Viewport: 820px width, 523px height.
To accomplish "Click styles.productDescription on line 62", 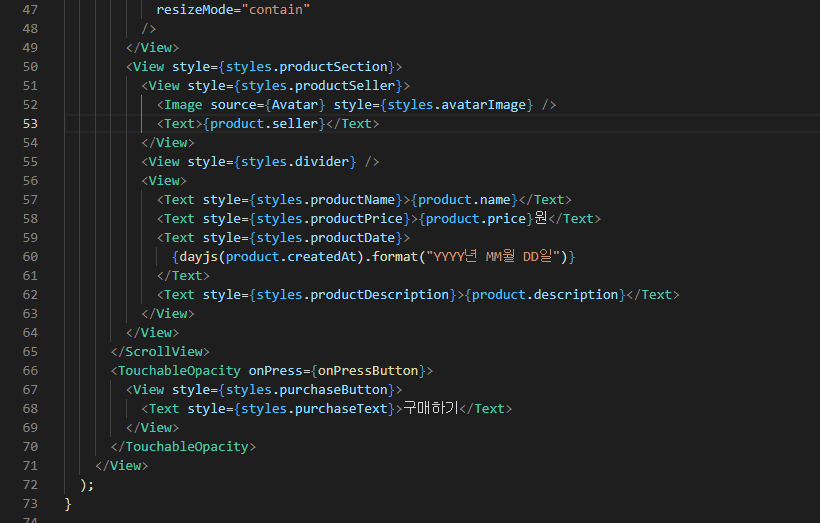I will pos(353,294).
